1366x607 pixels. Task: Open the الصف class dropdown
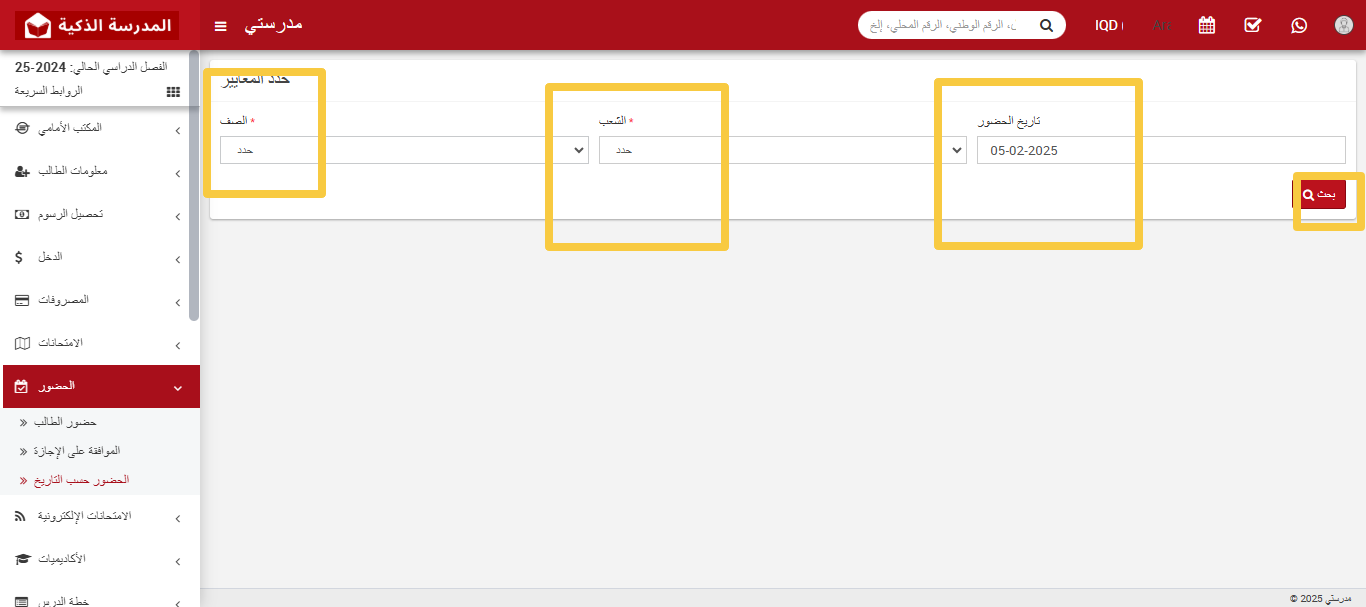404,150
